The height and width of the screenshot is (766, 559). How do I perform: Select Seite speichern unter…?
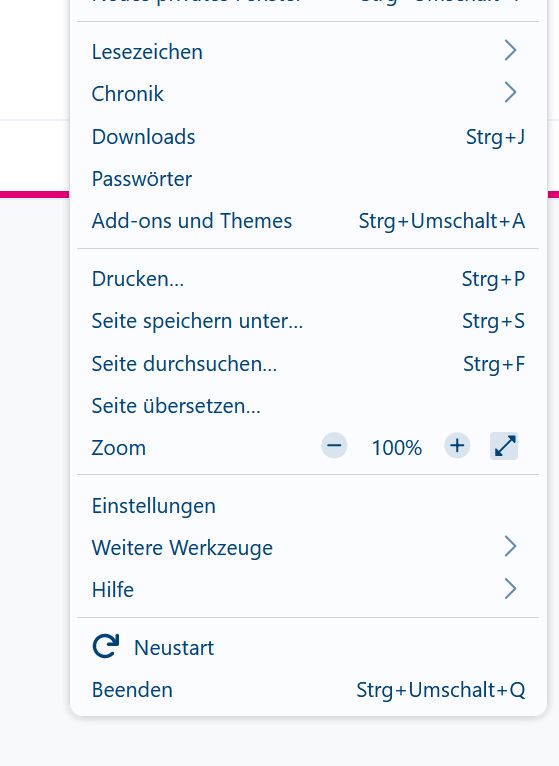point(308,321)
